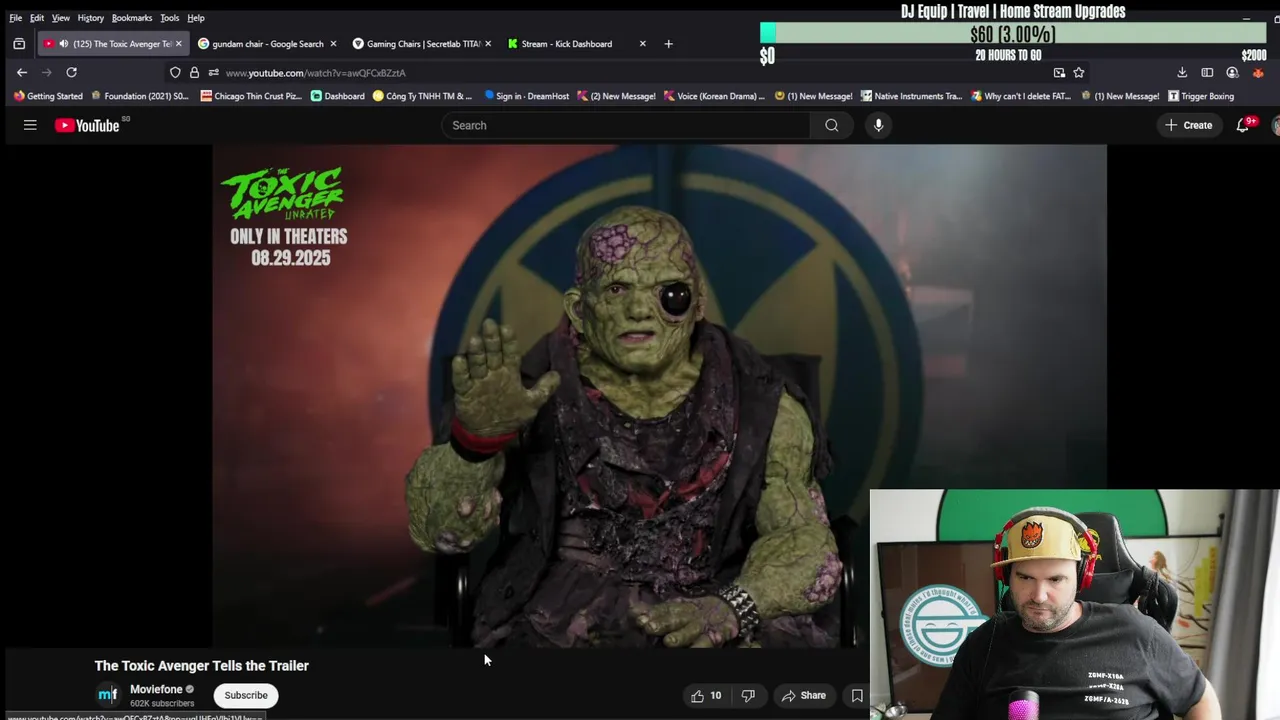Close the Kick Dashboard tab
This screenshot has height=720, width=1280.
click(x=642, y=44)
